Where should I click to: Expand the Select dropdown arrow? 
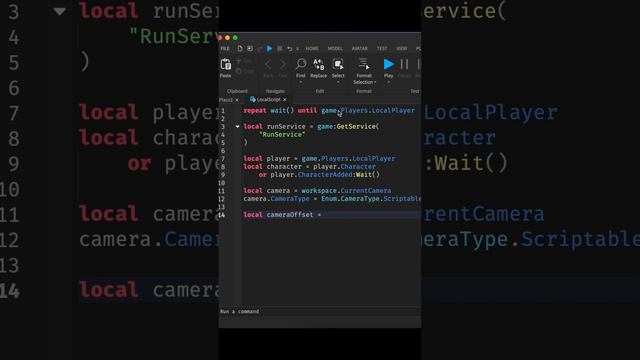[338, 82]
